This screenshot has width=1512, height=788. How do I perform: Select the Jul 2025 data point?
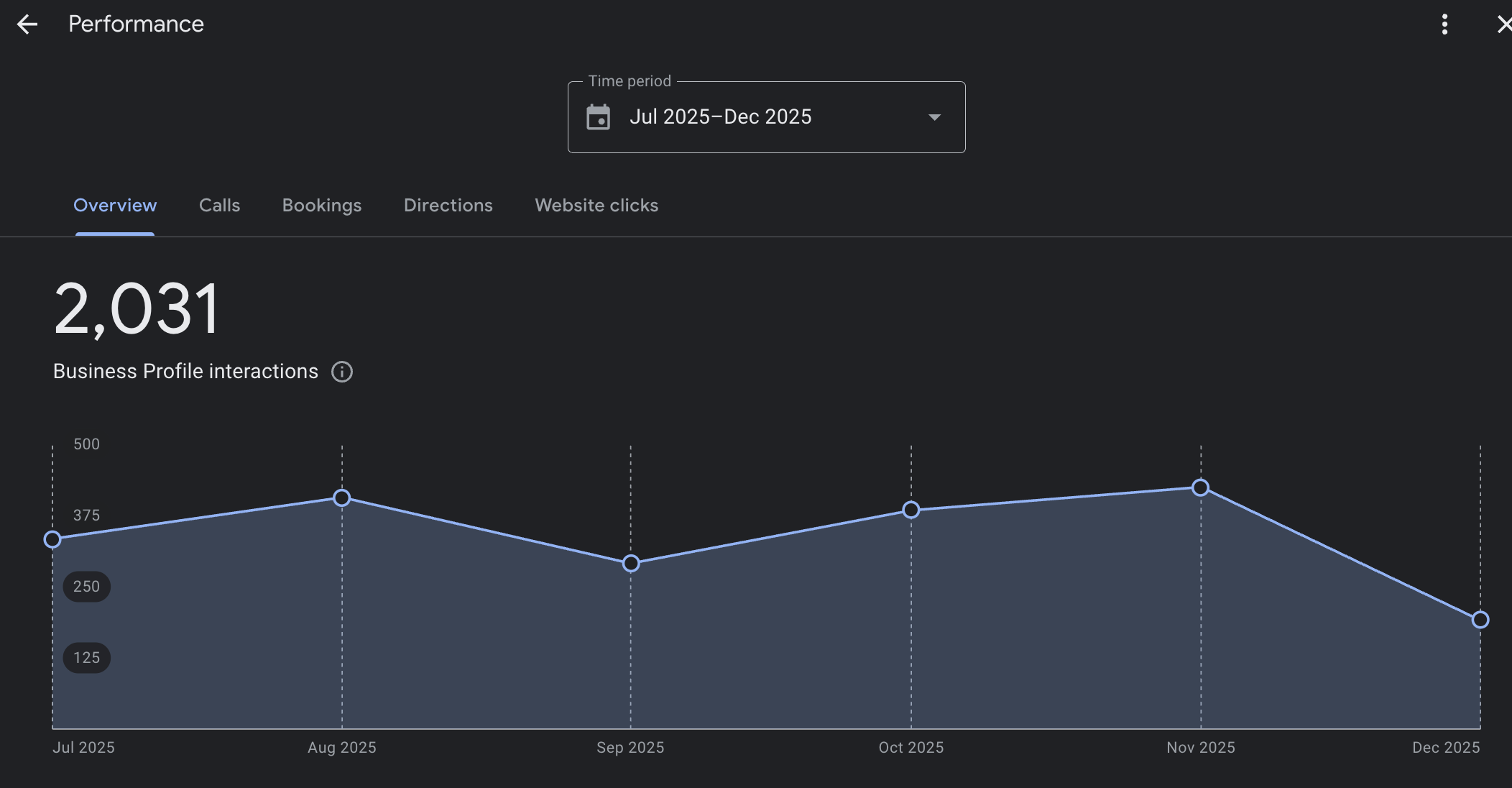pos(52,539)
